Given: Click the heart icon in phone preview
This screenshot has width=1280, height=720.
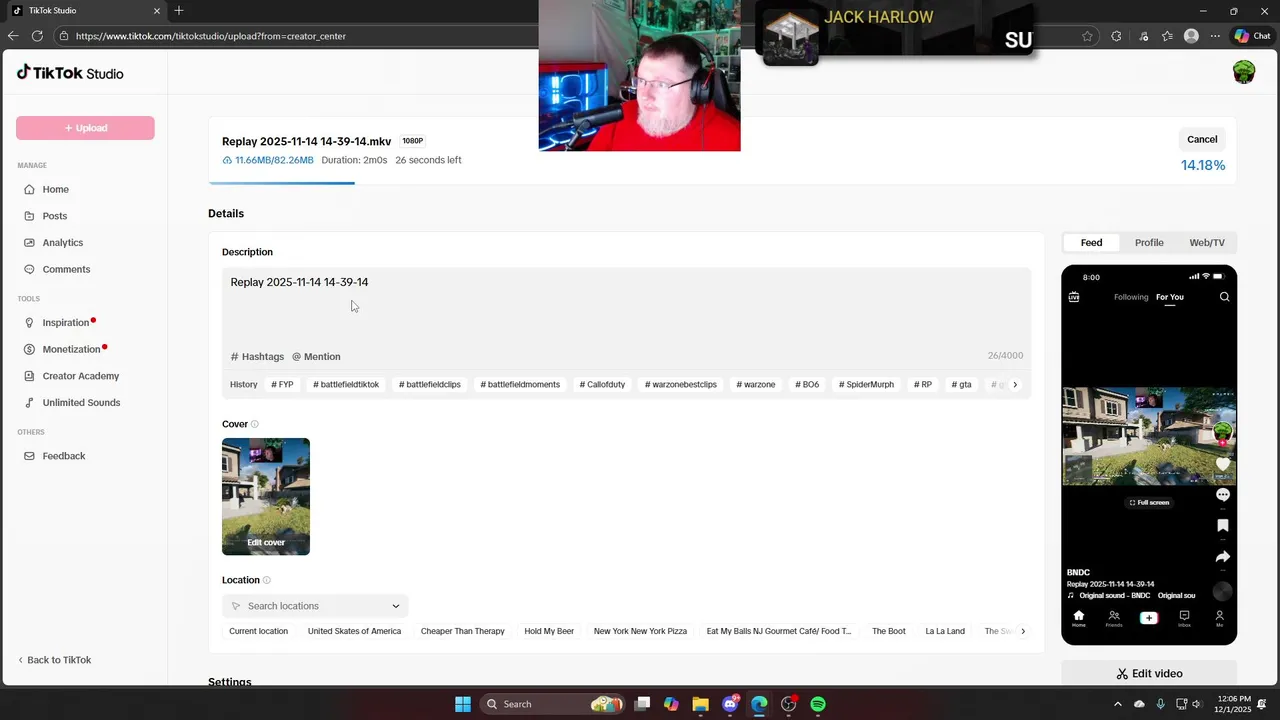Looking at the screenshot, I should (1222, 464).
